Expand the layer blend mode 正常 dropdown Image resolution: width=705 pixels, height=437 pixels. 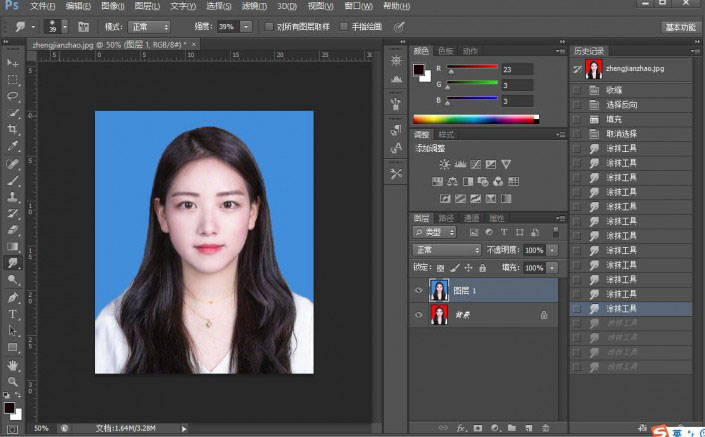pos(447,250)
